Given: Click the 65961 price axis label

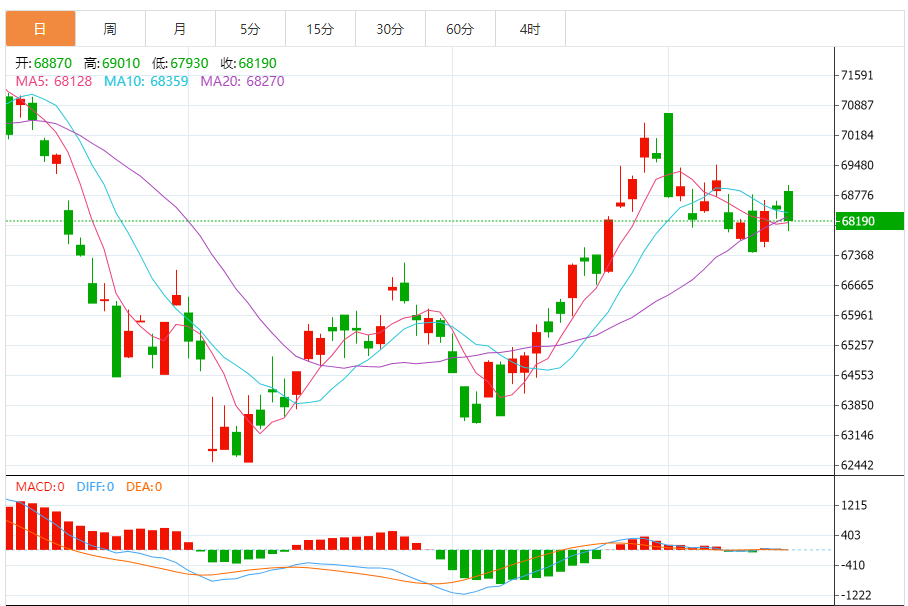Looking at the screenshot, I should point(857,315).
